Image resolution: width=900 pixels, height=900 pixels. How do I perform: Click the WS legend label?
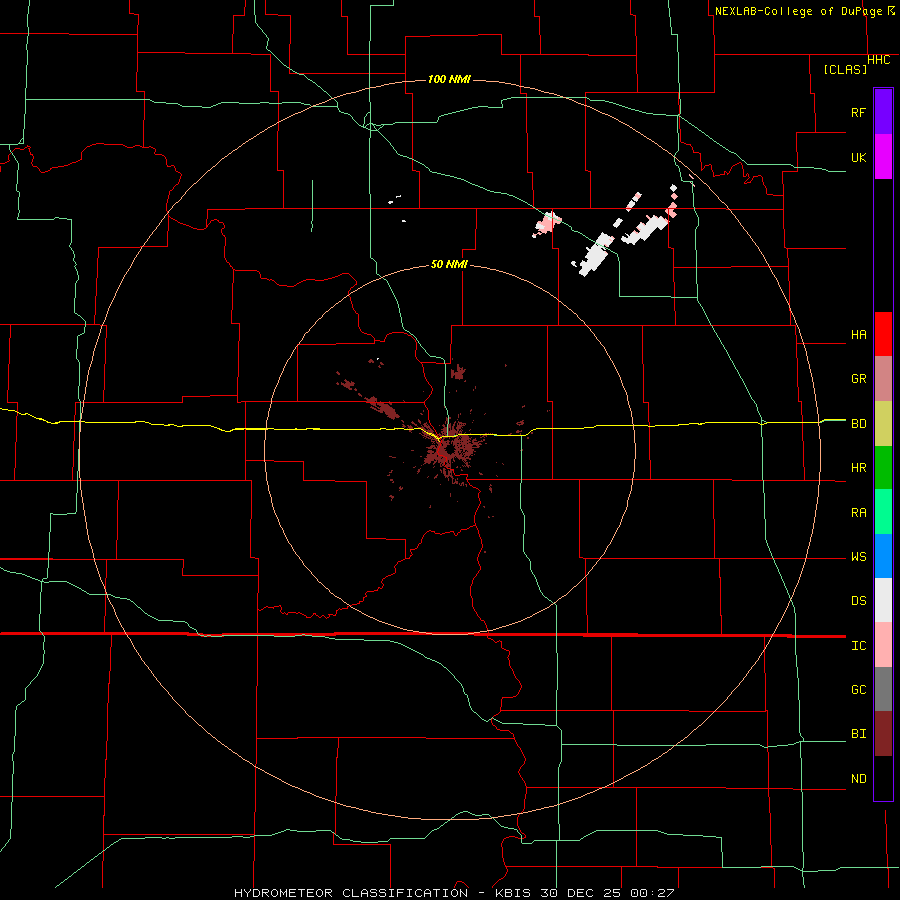pos(858,557)
